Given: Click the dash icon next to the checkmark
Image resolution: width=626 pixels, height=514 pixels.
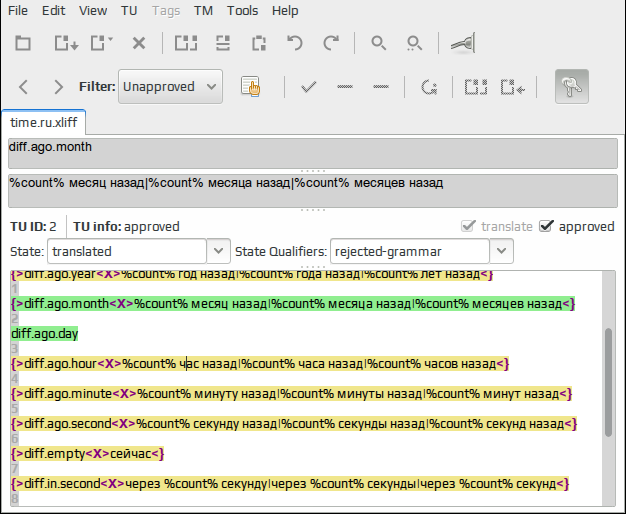Looking at the screenshot, I should [345, 86].
